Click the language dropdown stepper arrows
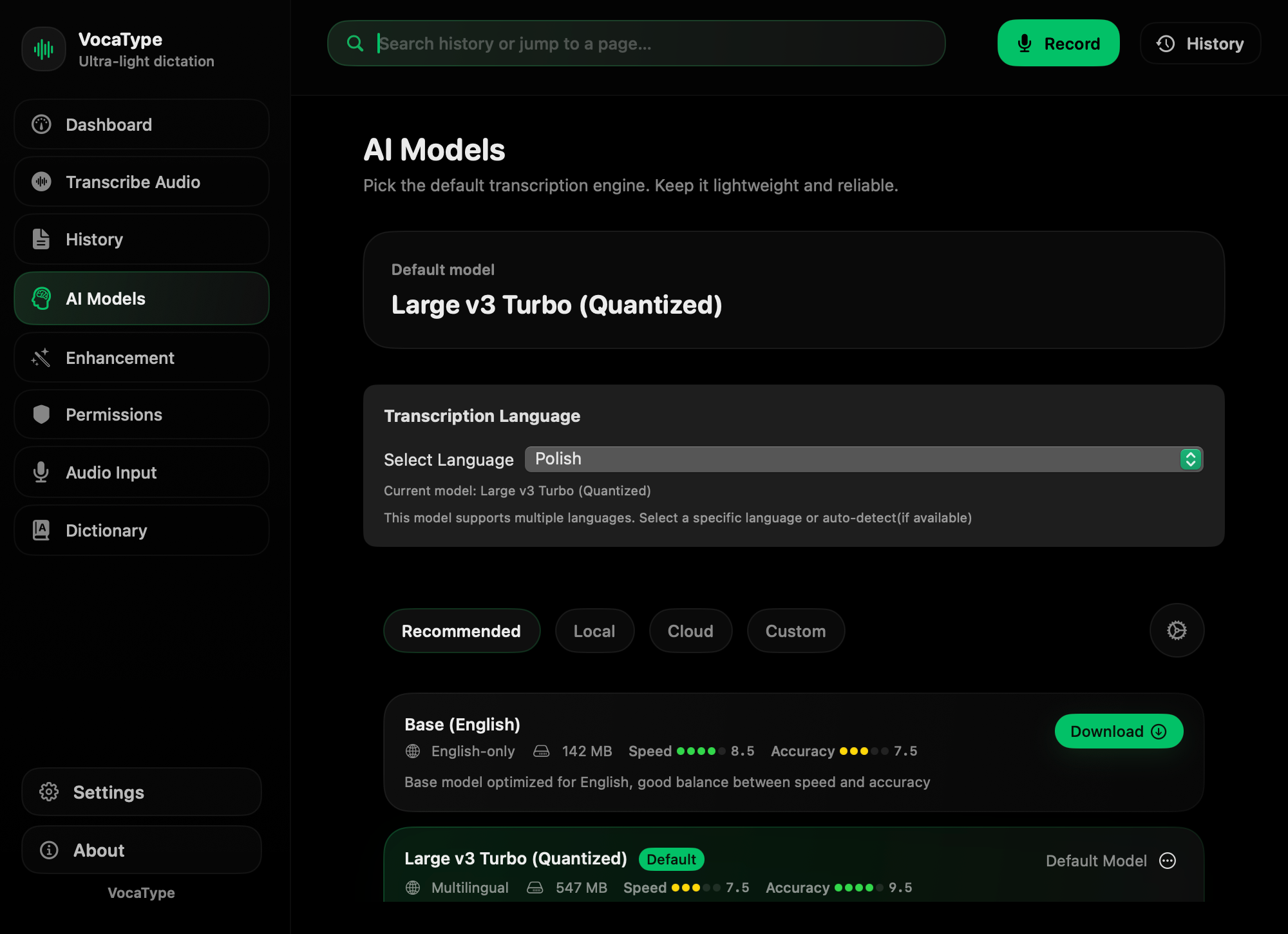This screenshot has width=1288, height=934. pos(1191,459)
